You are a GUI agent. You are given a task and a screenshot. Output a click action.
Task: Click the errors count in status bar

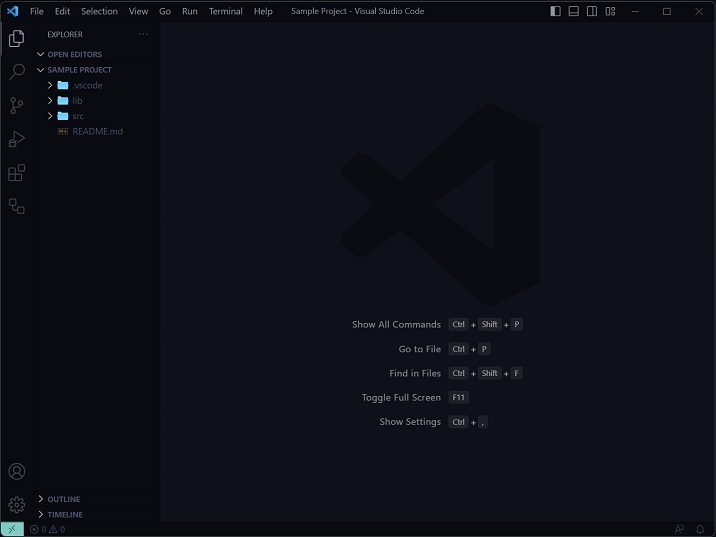point(38,529)
